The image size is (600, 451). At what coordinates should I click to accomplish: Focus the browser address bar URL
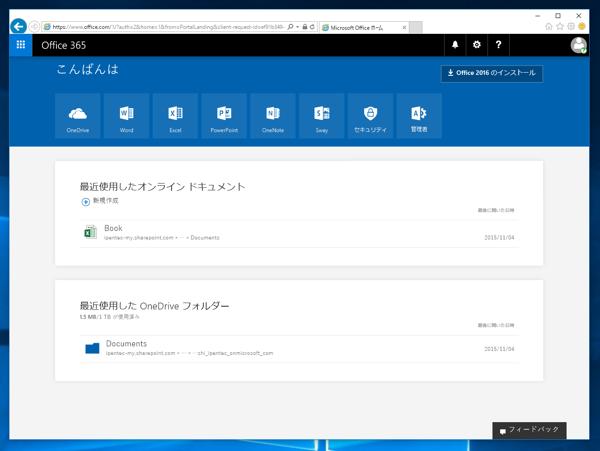pyautogui.click(x=168, y=27)
